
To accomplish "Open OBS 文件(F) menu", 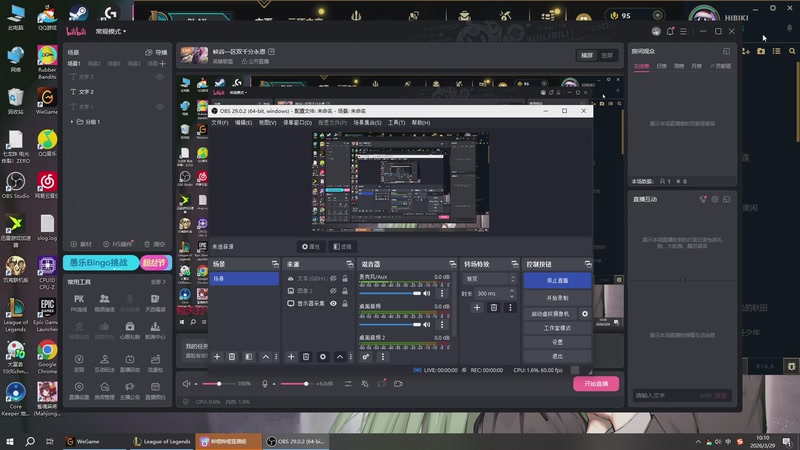I will (x=220, y=122).
